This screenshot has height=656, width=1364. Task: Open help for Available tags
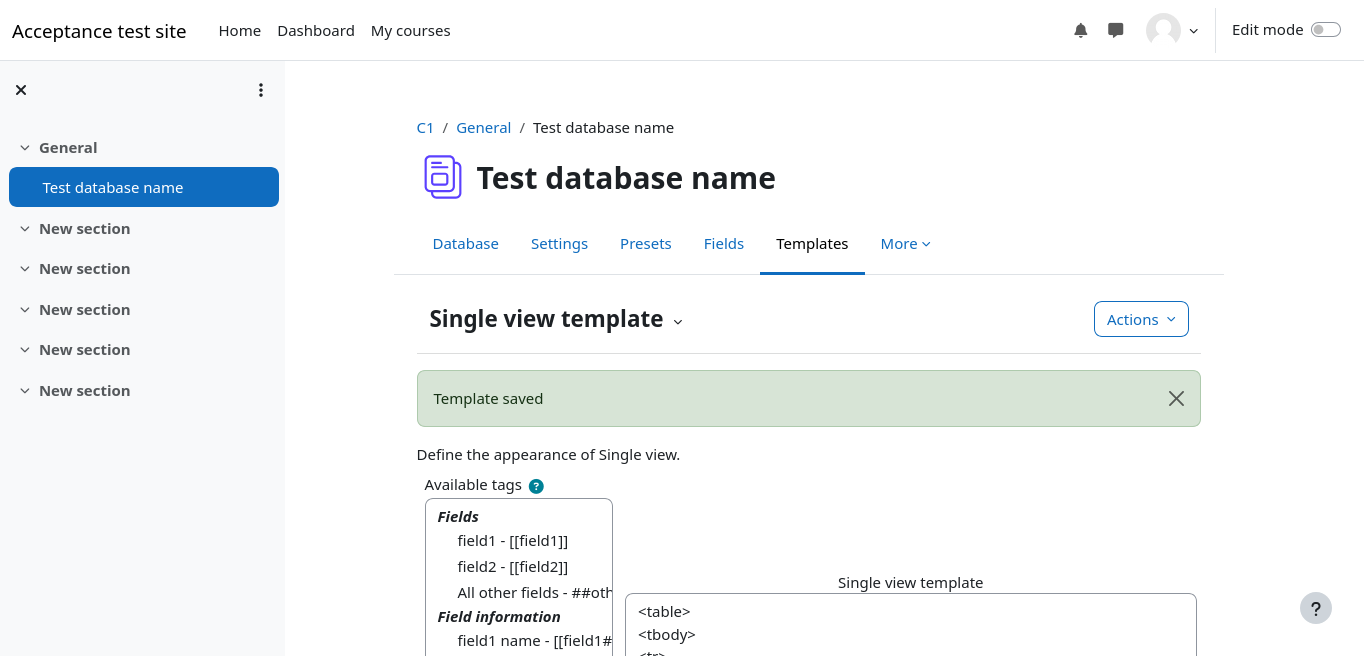click(x=536, y=486)
